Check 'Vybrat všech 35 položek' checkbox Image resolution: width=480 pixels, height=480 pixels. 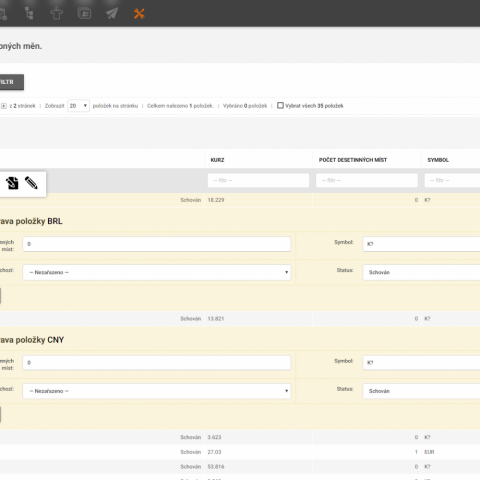click(280, 105)
